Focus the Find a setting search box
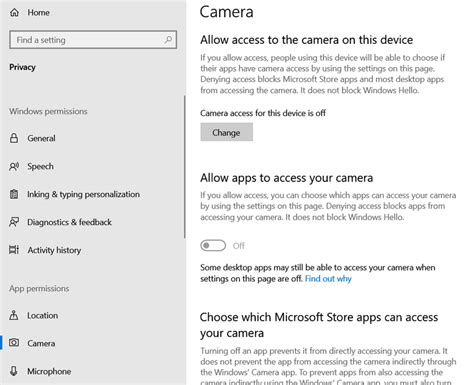 pyautogui.click(x=93, y=40)
